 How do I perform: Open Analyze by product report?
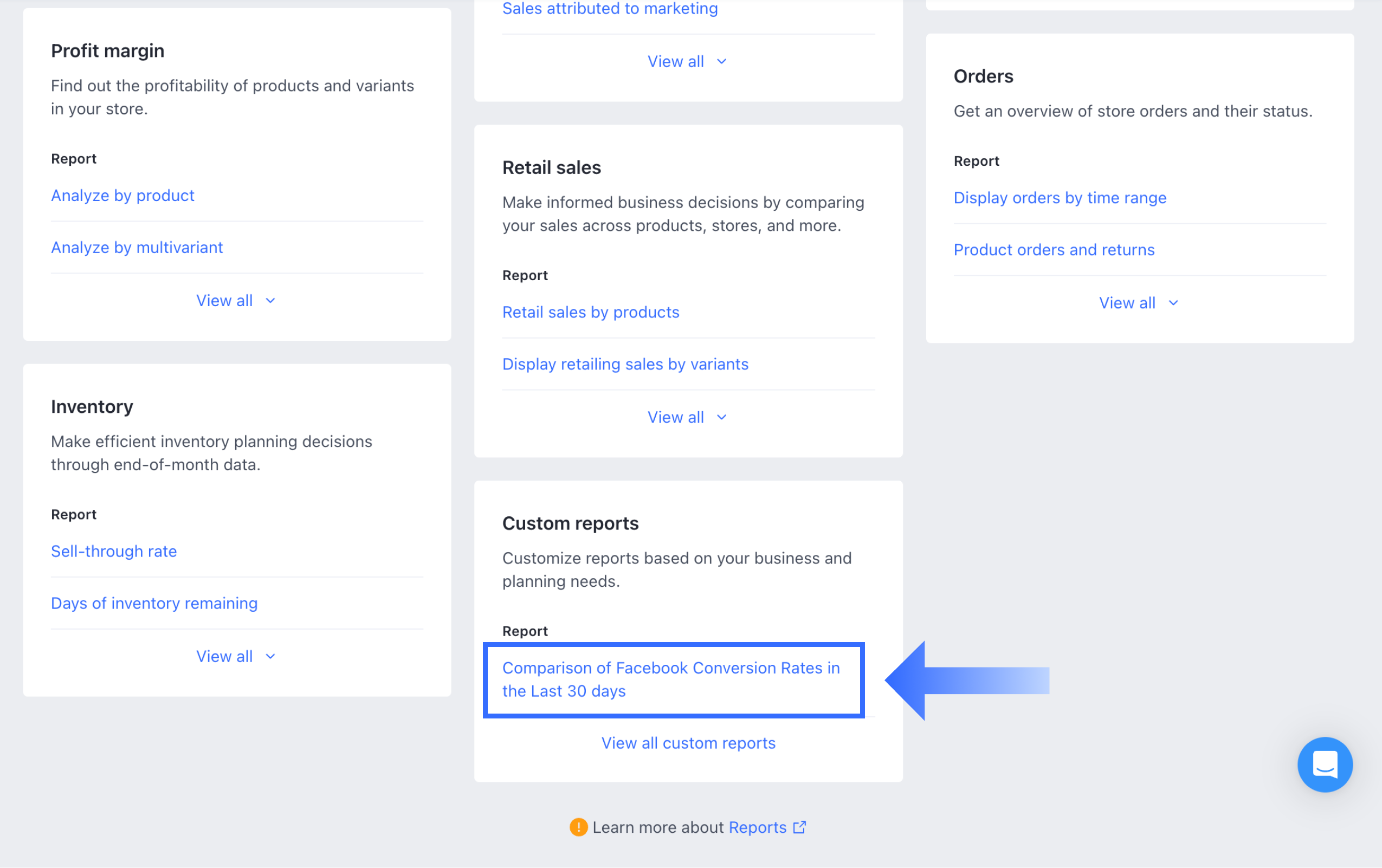tap(123, 196)
